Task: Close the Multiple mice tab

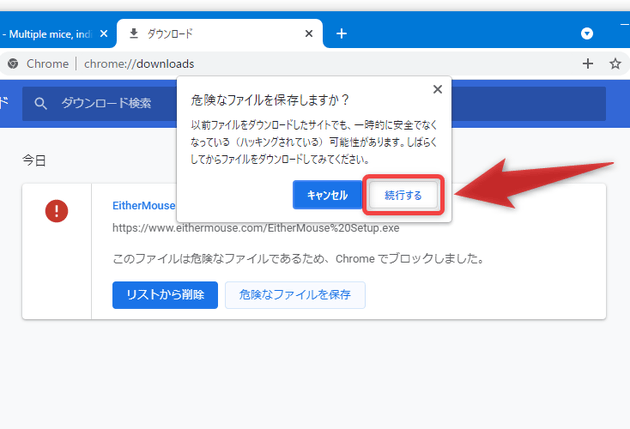Action: (x=104, y=34)
